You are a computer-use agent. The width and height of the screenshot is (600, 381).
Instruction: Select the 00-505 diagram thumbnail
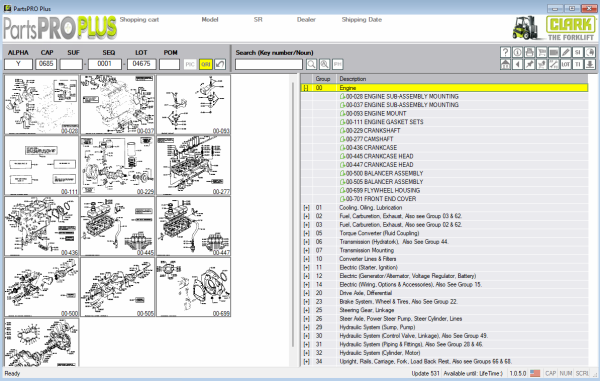pyautogui.click(x=117, y=287)
